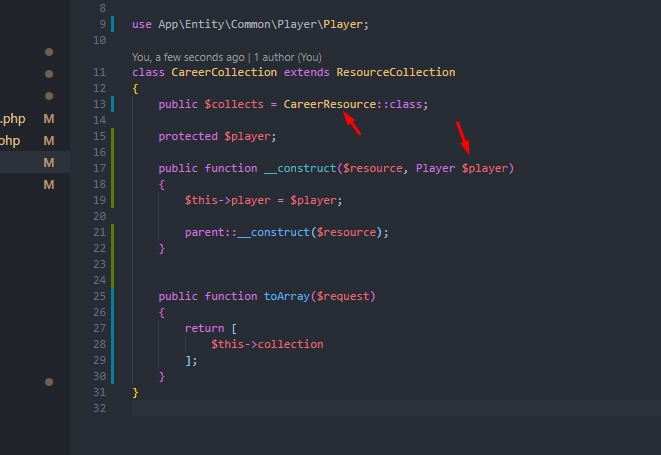Viewport: 661px width, 455px height.
Task: Select line number 11 in the gutter
Action: point(99,73)
